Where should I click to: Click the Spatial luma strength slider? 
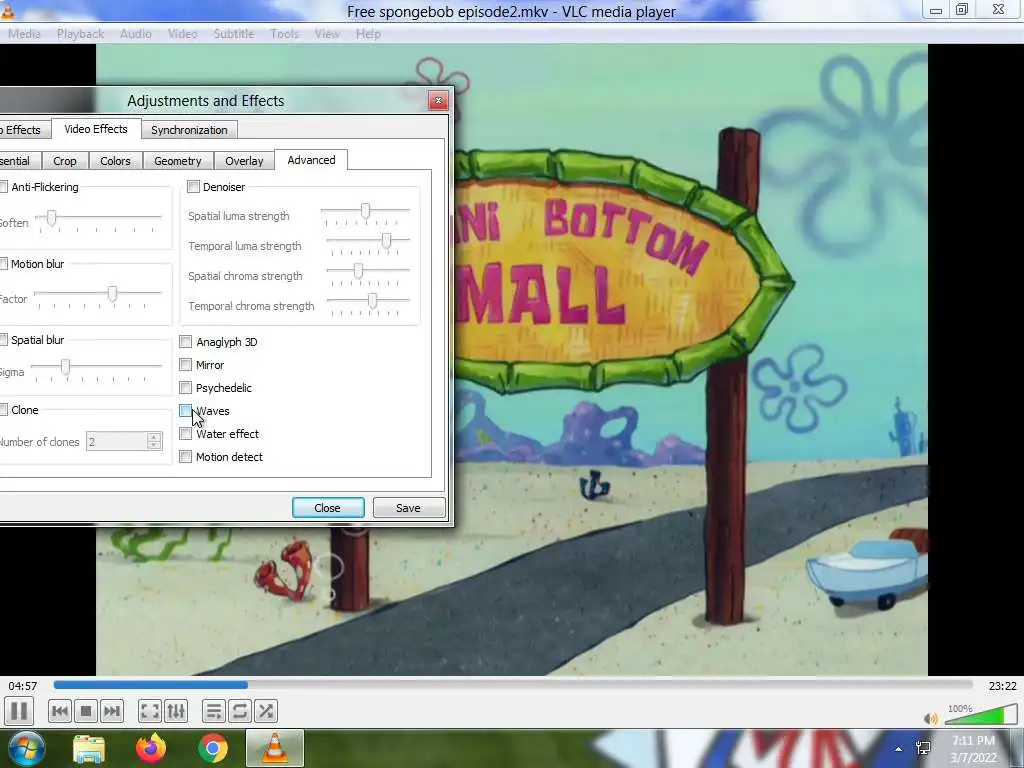point(366,213)
